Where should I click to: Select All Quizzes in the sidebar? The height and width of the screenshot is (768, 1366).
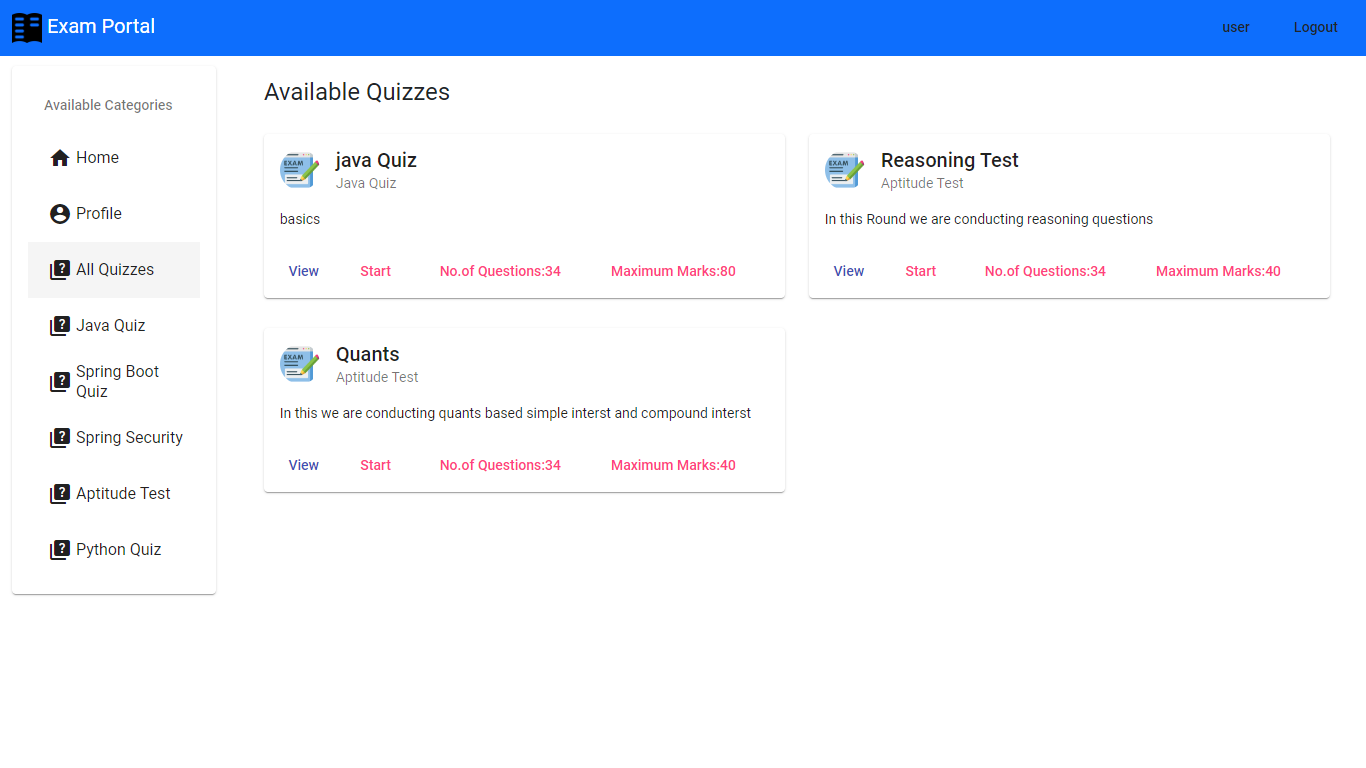pos(113,269)
